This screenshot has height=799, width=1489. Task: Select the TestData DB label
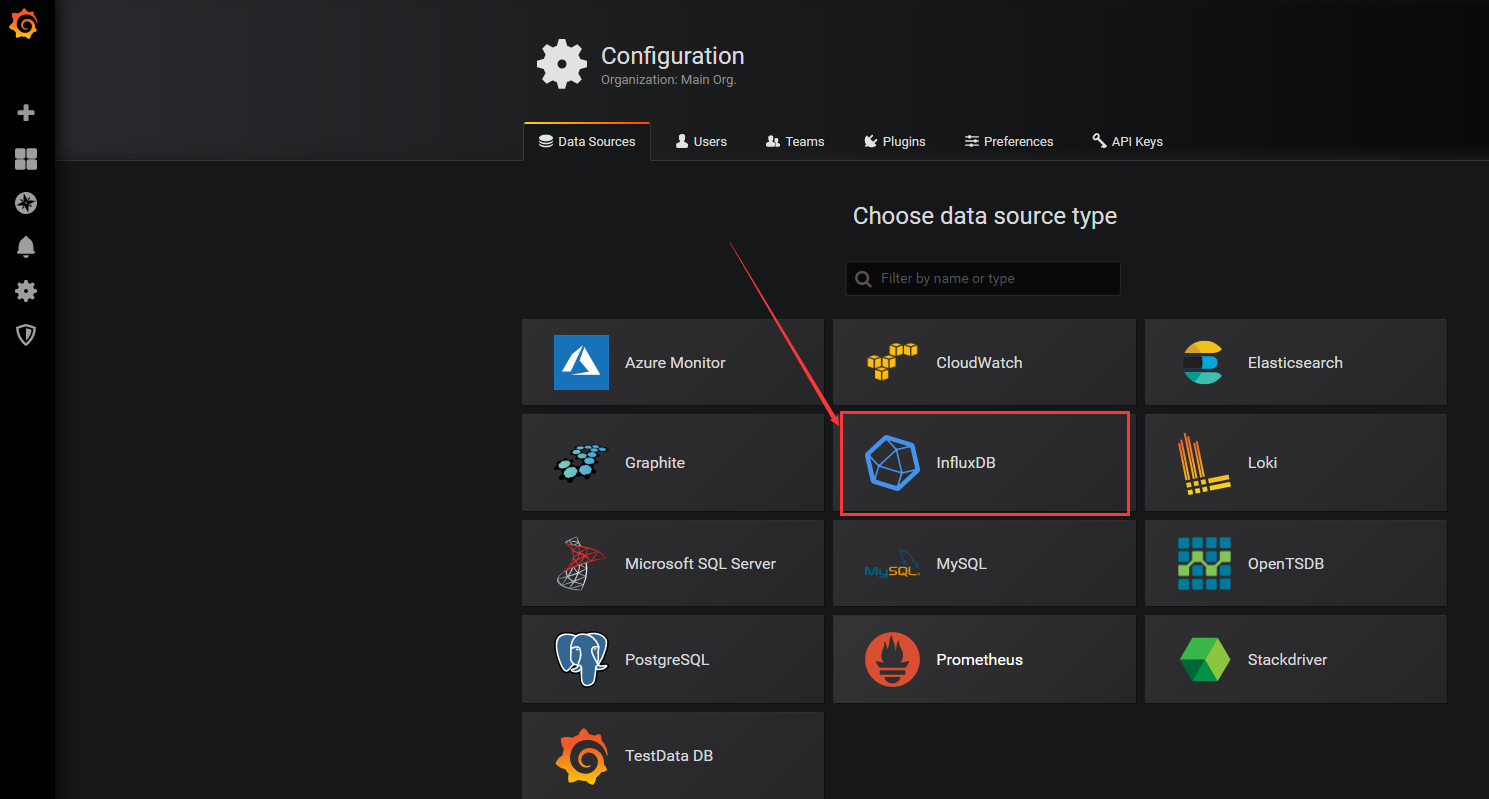click(669, 757)
